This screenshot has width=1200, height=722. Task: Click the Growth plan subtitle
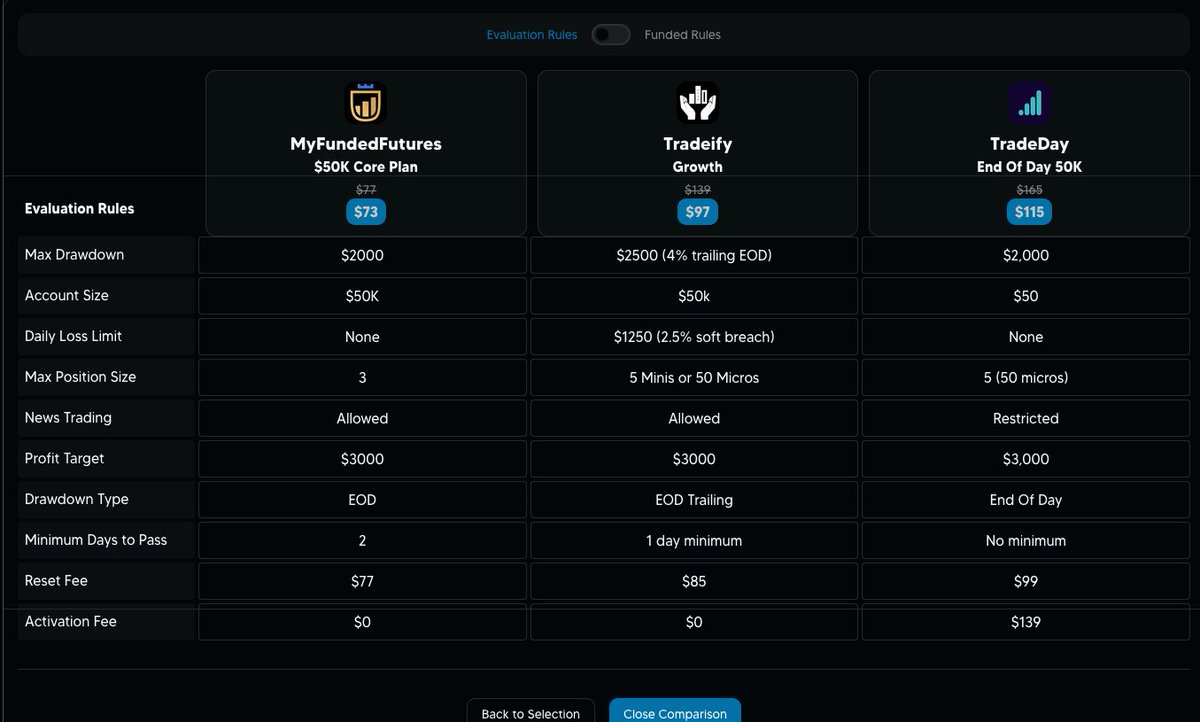click(697, 167)
